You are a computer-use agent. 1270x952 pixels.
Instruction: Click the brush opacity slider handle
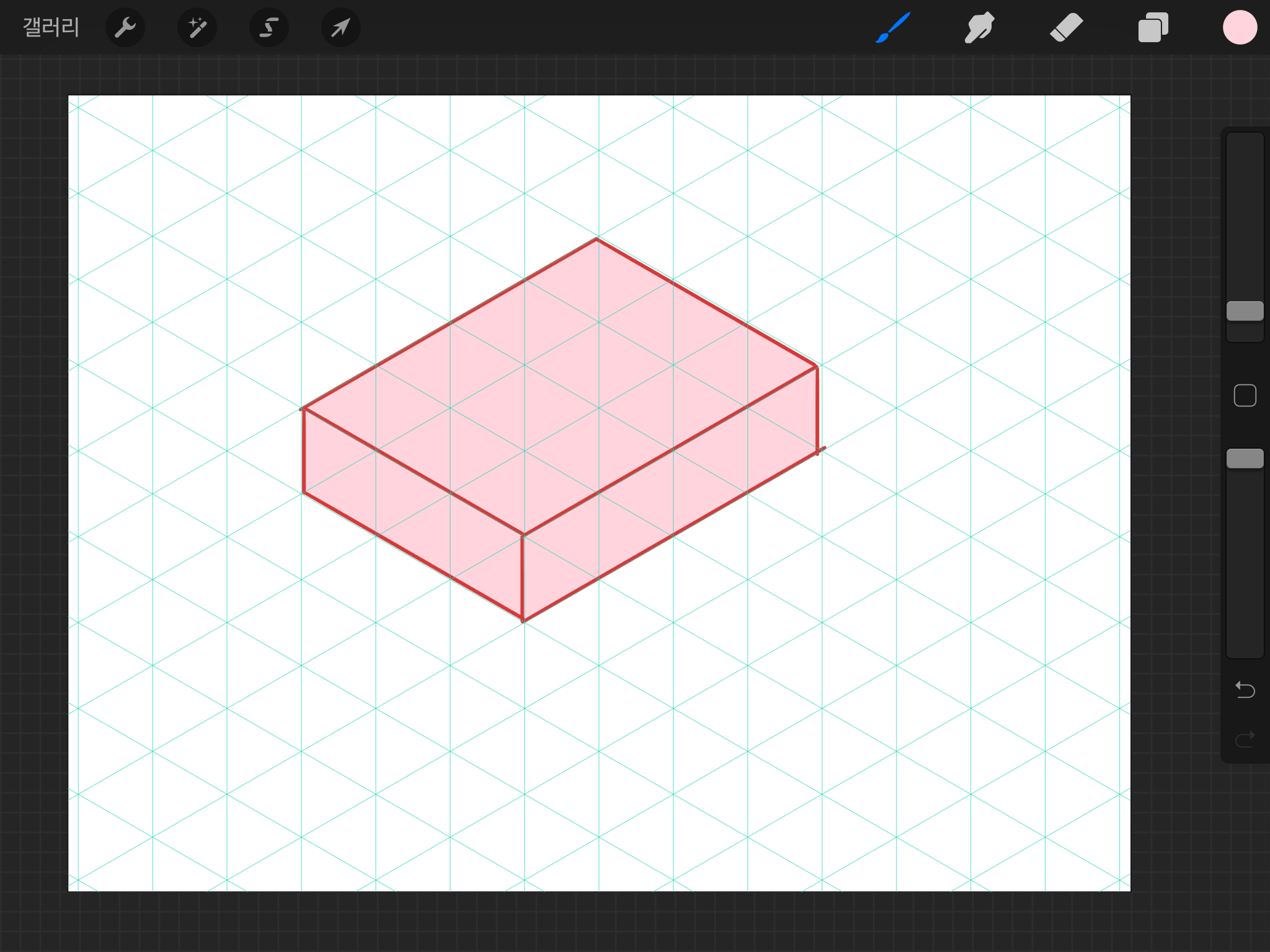pos(1245,459)
